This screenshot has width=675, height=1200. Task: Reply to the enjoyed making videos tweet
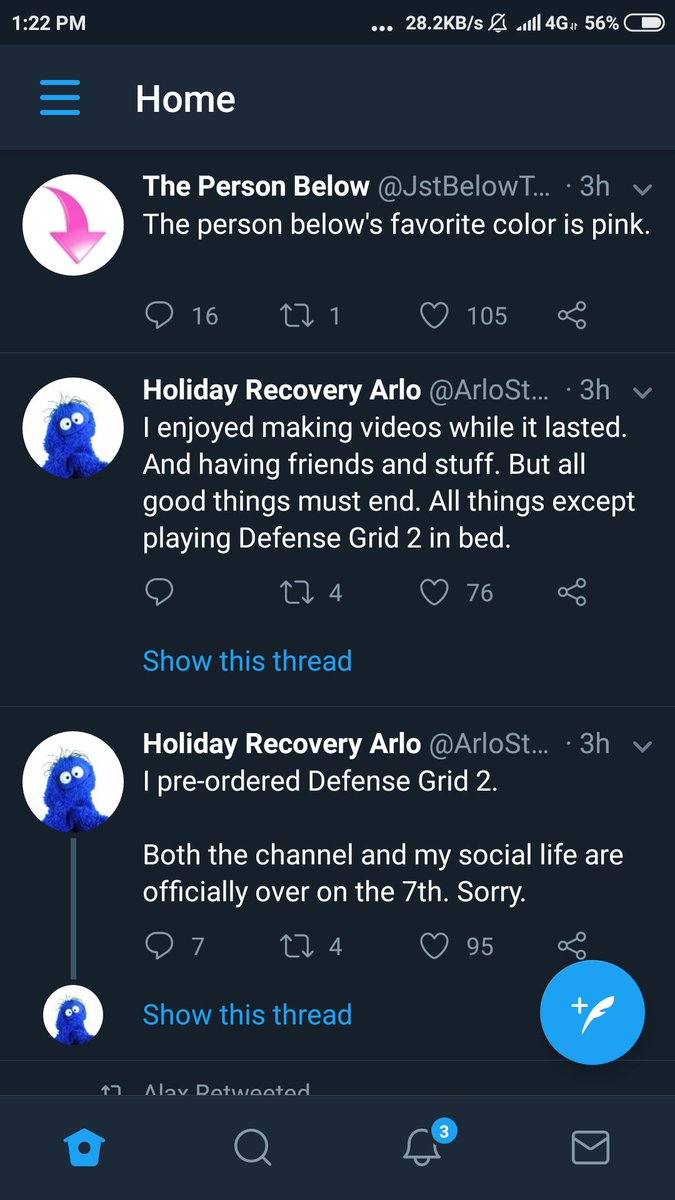pyautogui.click(x=159, y=593)
